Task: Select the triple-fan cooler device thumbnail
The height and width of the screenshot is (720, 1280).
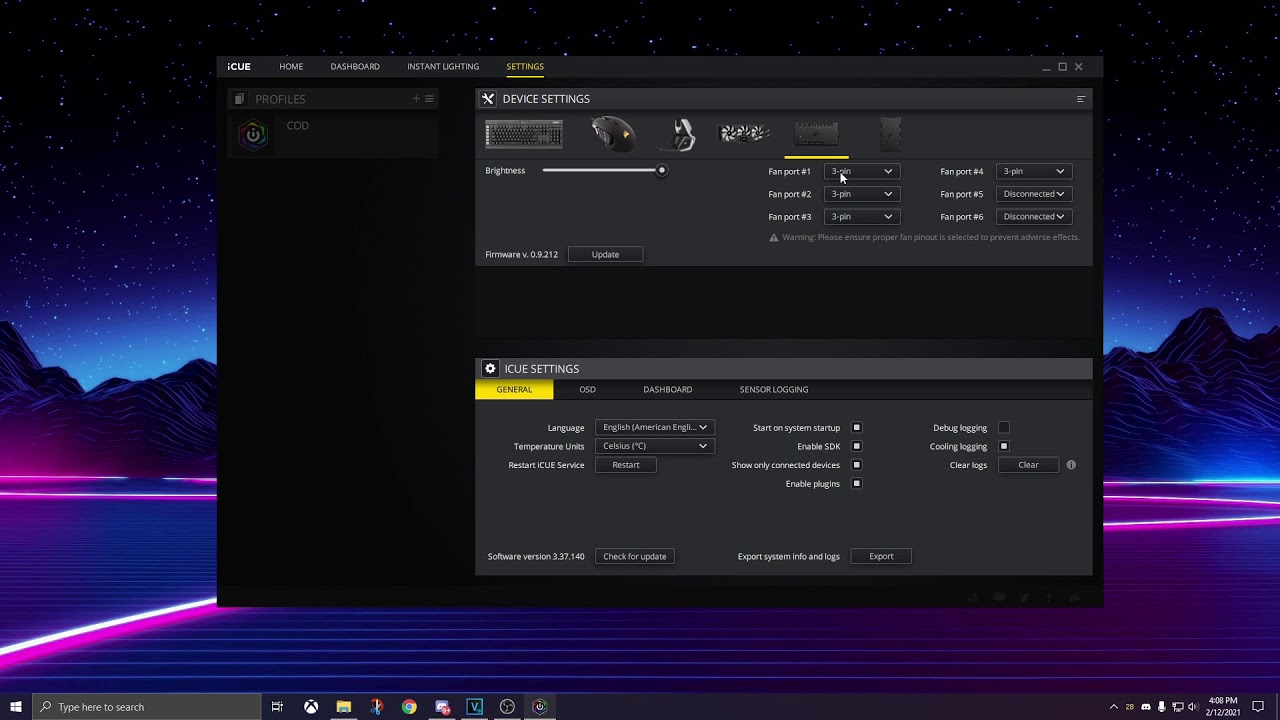Action: point(744,133)
